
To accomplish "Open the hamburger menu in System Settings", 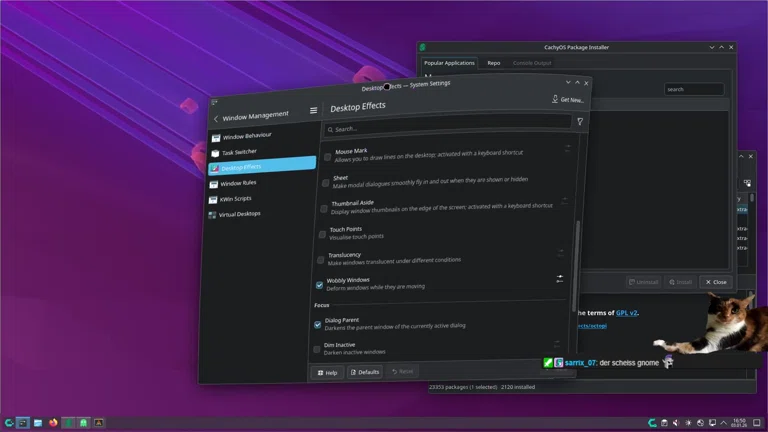I will click(313, 111).
